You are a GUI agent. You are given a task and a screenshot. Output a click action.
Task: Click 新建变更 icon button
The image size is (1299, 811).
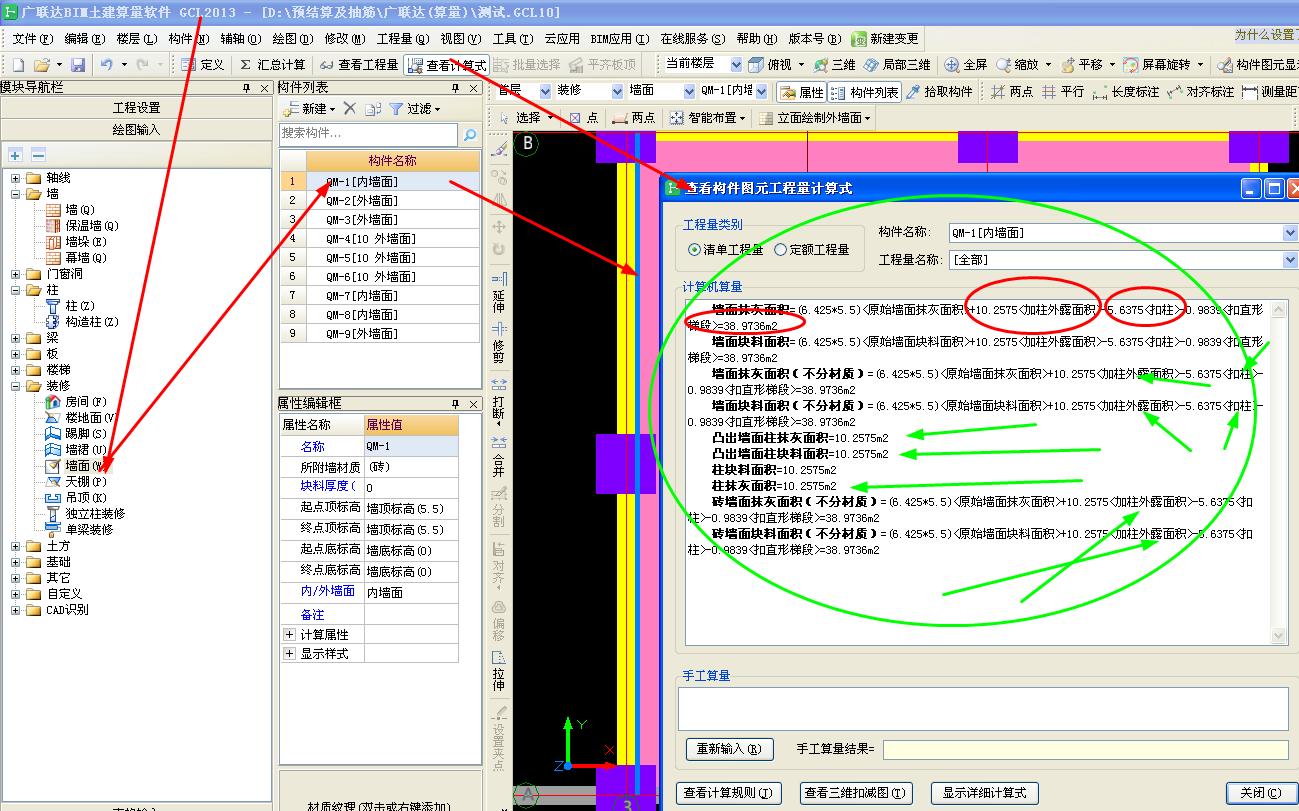(885, 39)
